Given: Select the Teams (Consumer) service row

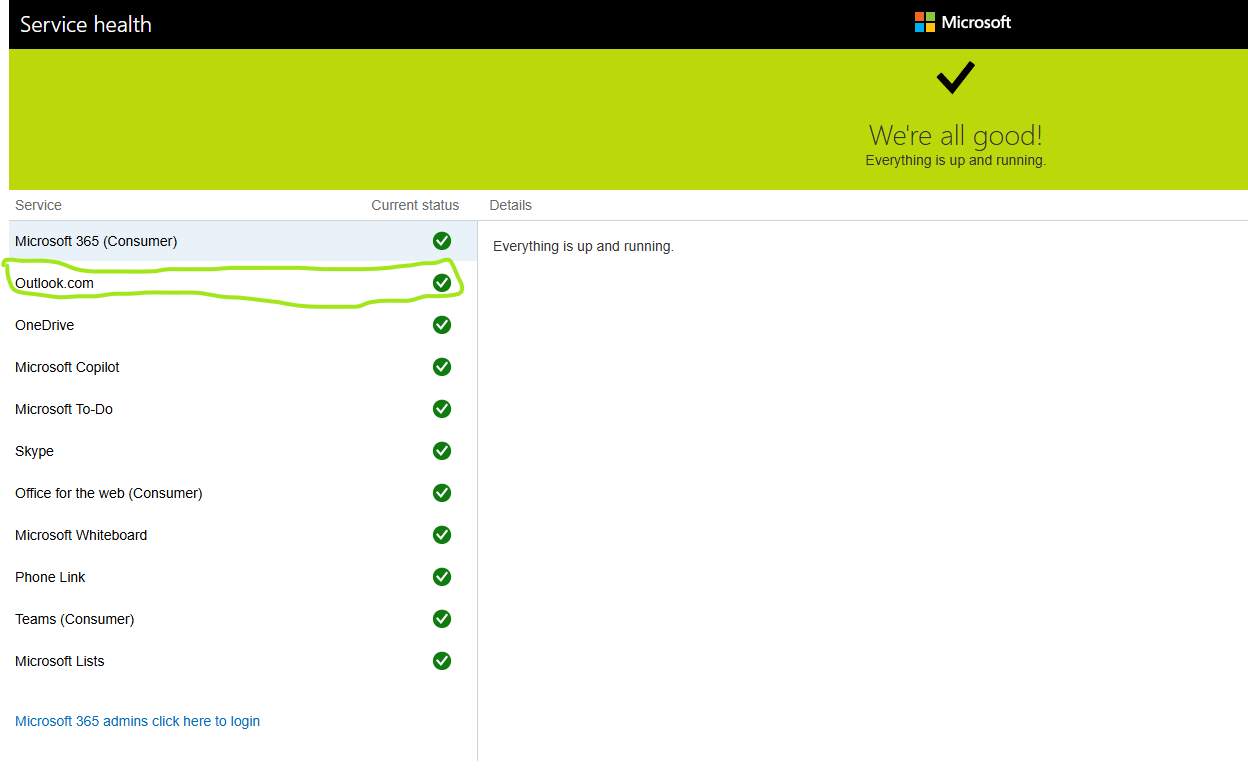Looking at the screenshot, I should pyautogui.click(x=243, y=619).
